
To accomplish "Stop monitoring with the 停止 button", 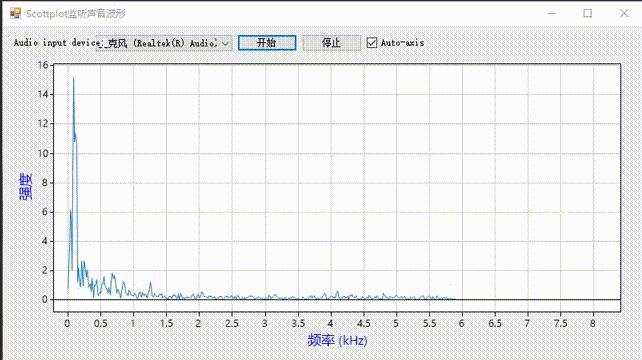I will pos(332,43).
